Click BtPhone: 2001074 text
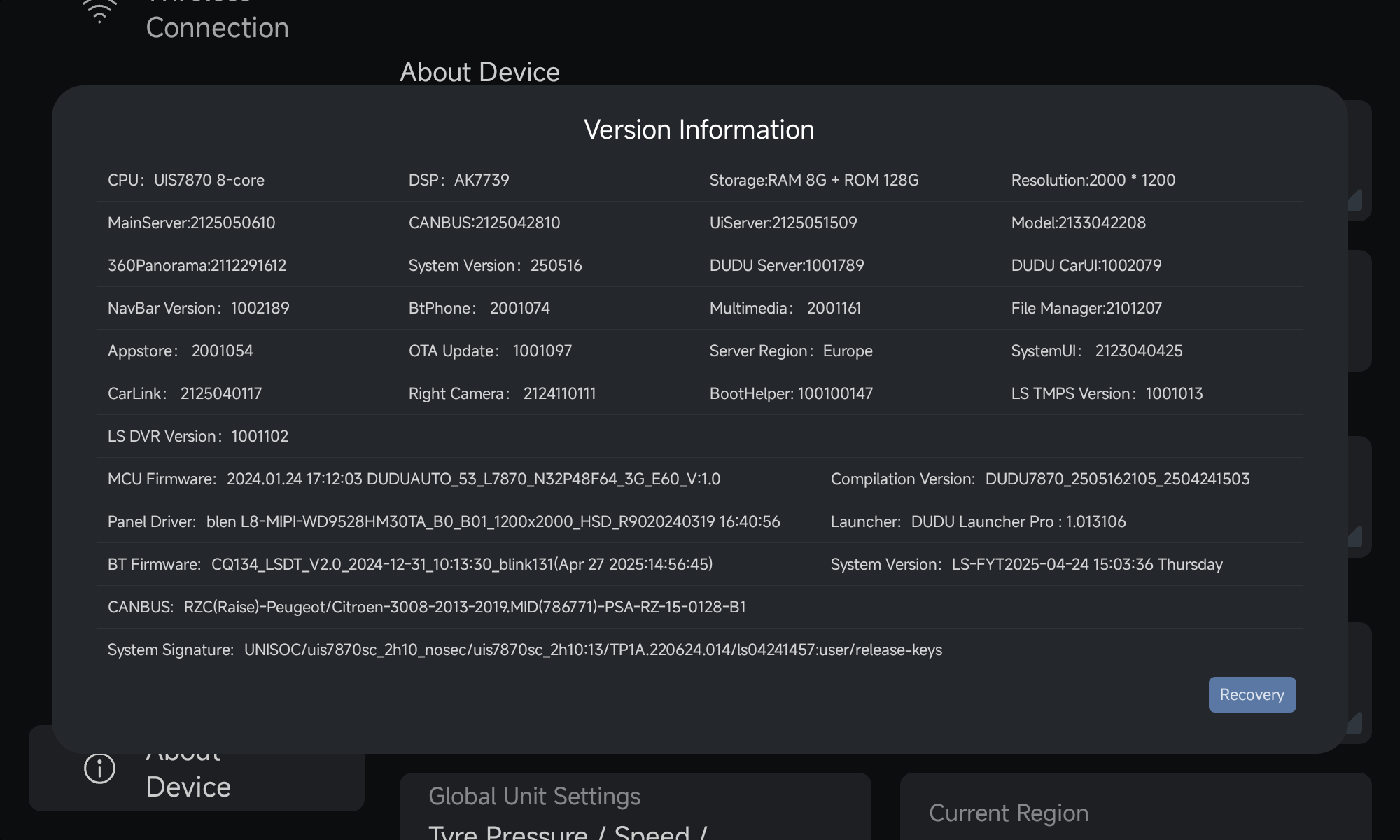1400x840 pixels. (x=479, y=308)
